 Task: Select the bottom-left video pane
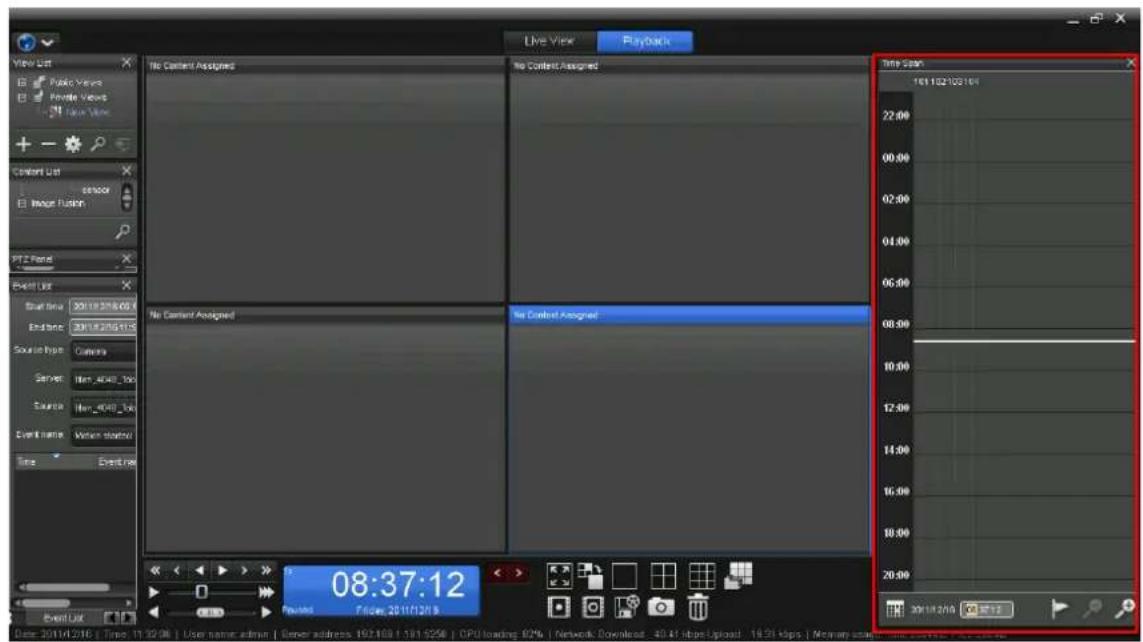click(x=324, y=429)
